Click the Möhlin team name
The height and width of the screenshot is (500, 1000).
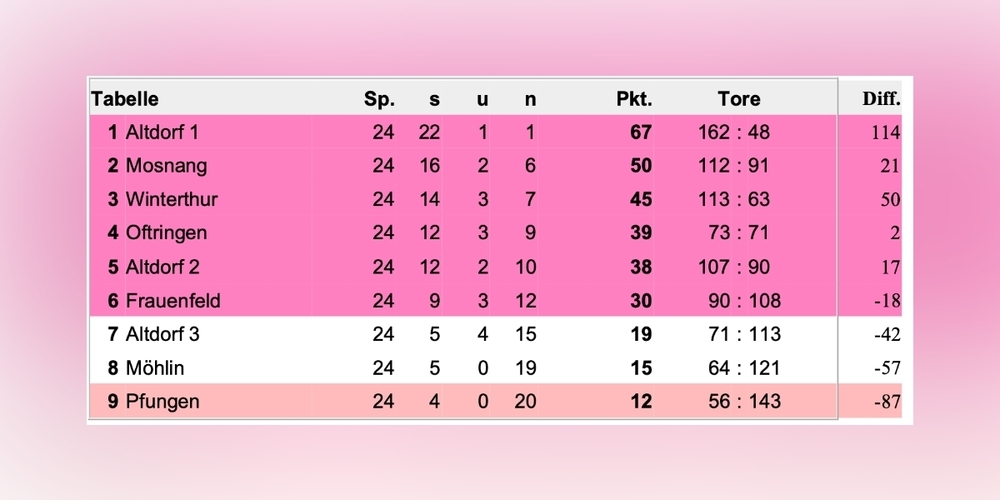point(155,367)
